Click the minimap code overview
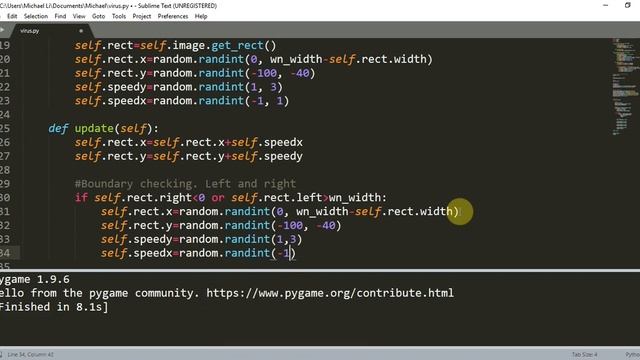 pos(624,87)
